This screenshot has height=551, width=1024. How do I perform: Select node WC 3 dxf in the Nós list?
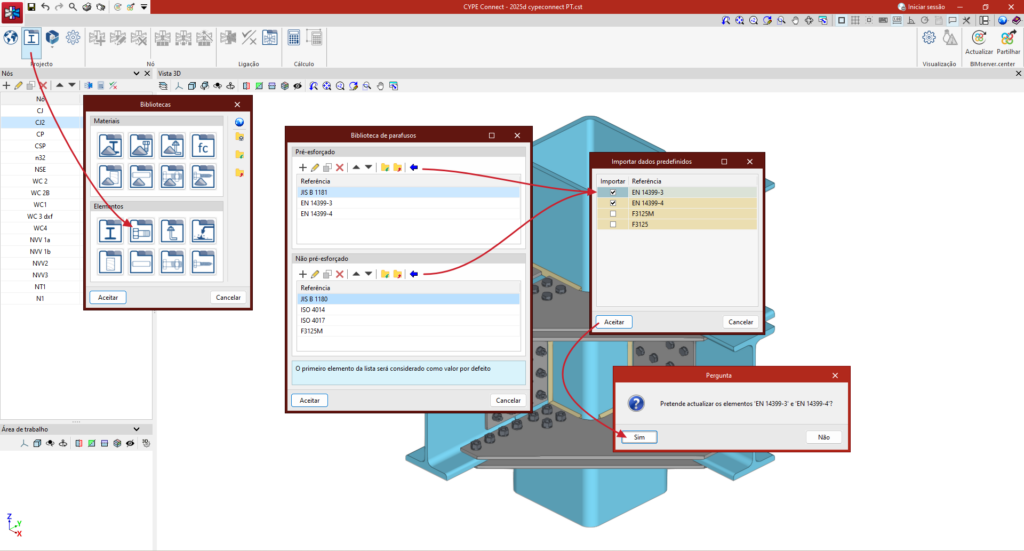40,216
